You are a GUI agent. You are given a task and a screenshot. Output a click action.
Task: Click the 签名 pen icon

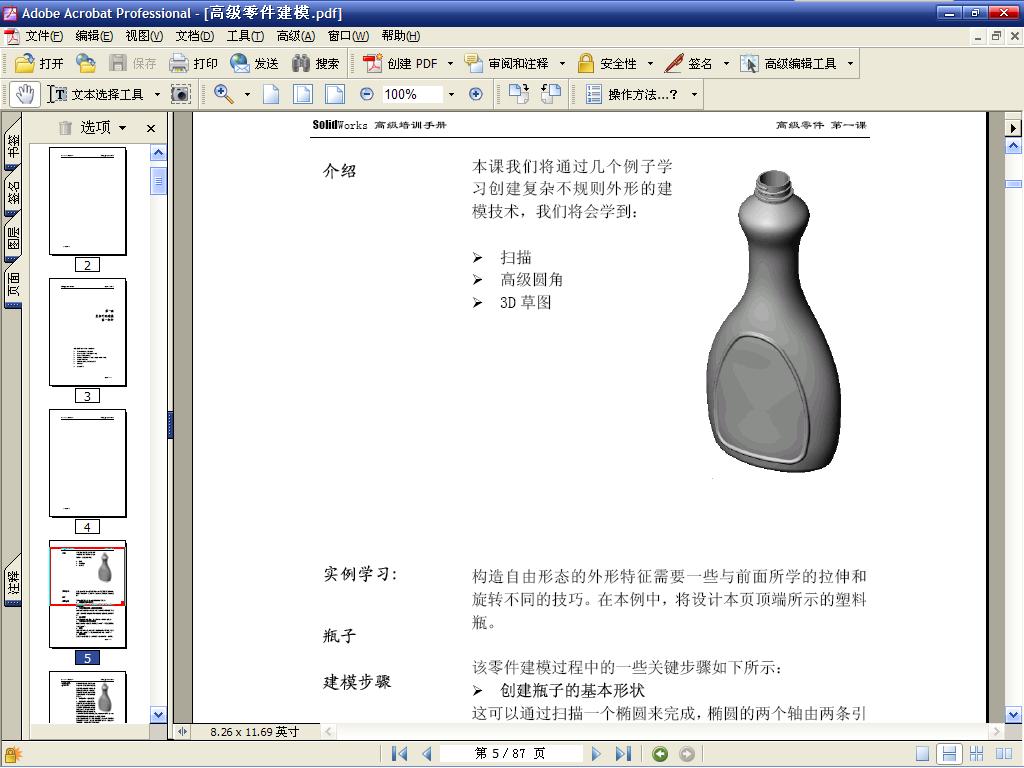[x=674, y=63]
